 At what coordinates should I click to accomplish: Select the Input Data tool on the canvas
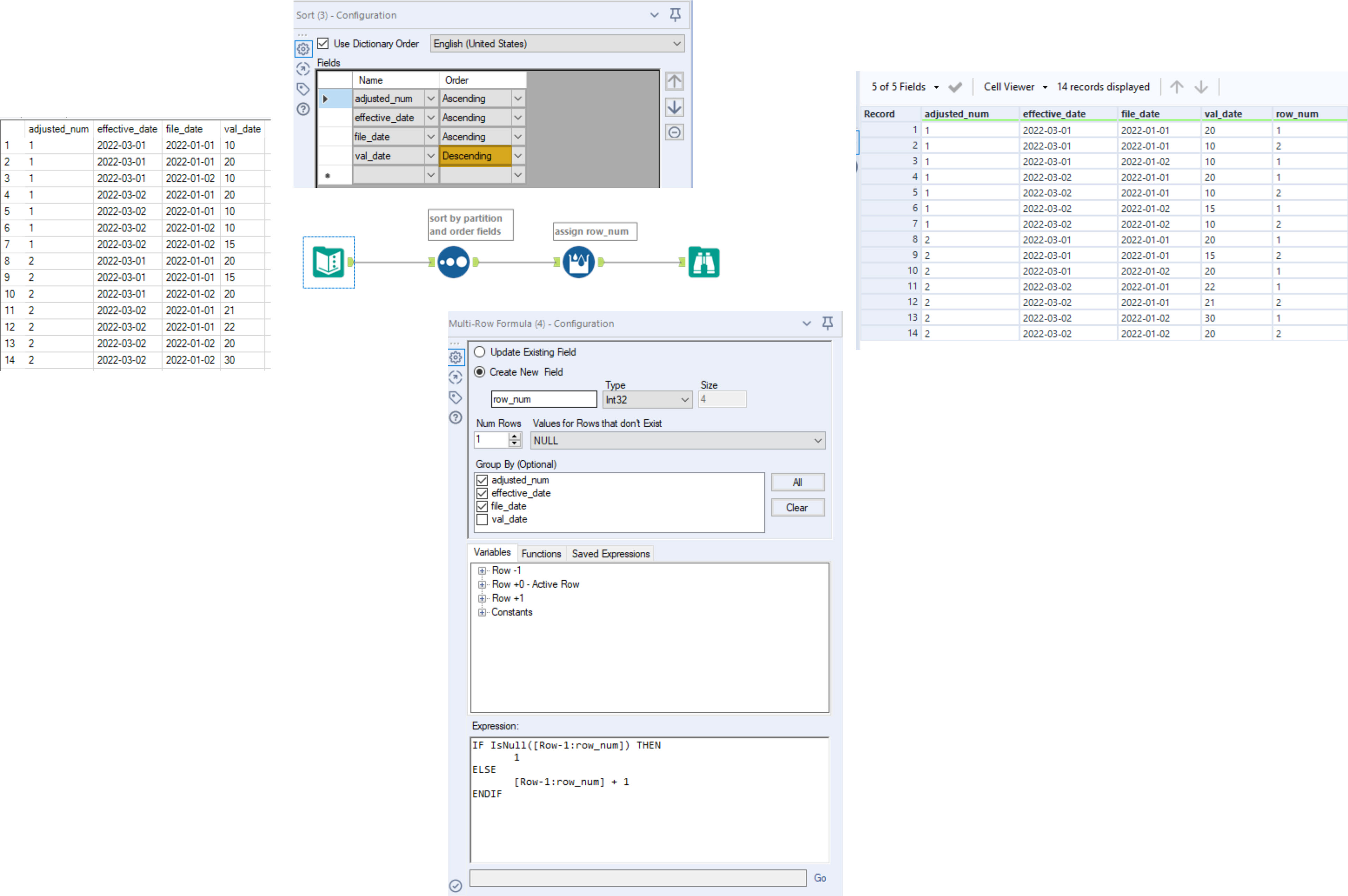click(329, 262)
